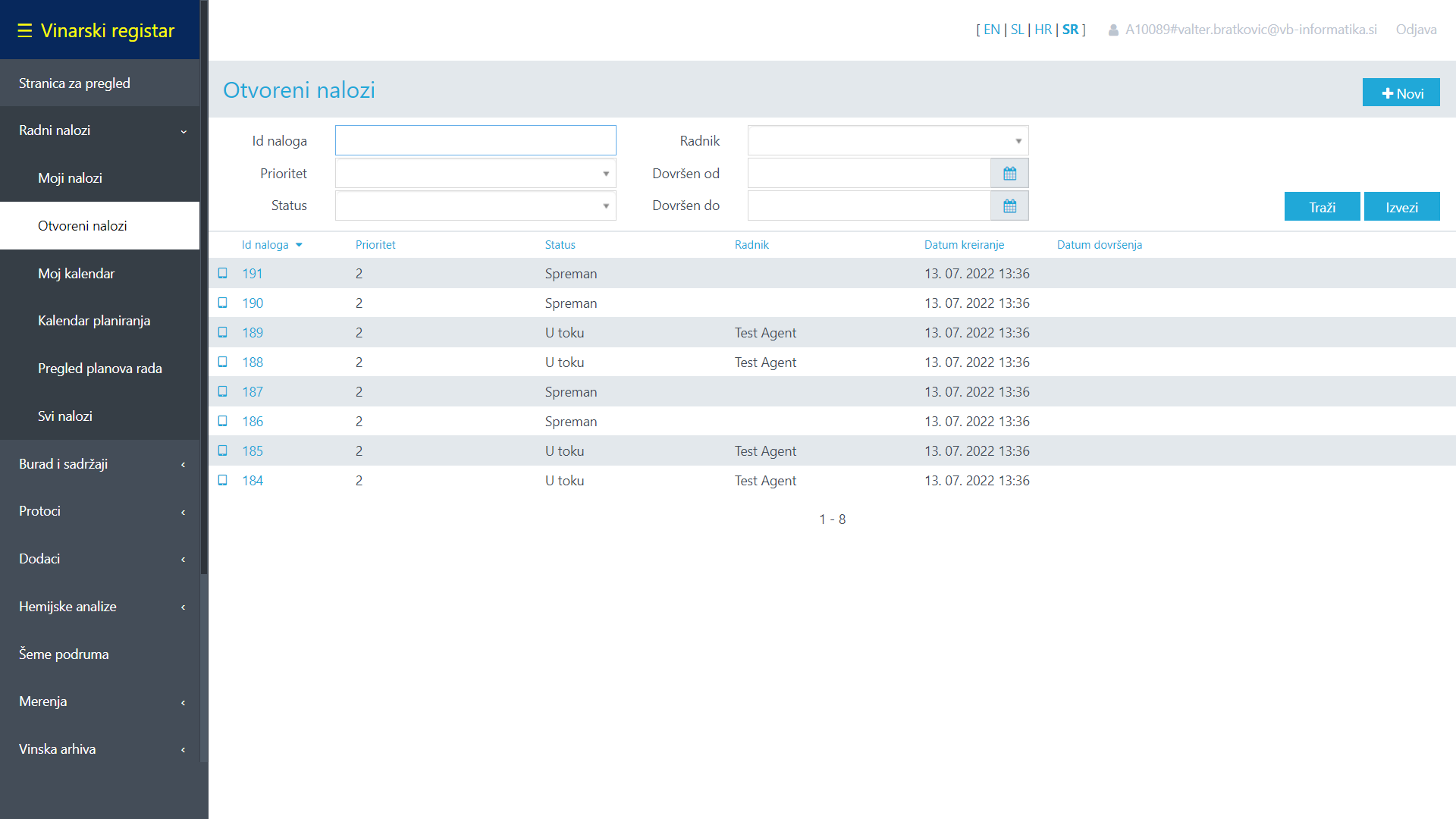Screen dimensions: 1456x819
Task: Focus the Dovršen od date field
Action: coord(869,174)
